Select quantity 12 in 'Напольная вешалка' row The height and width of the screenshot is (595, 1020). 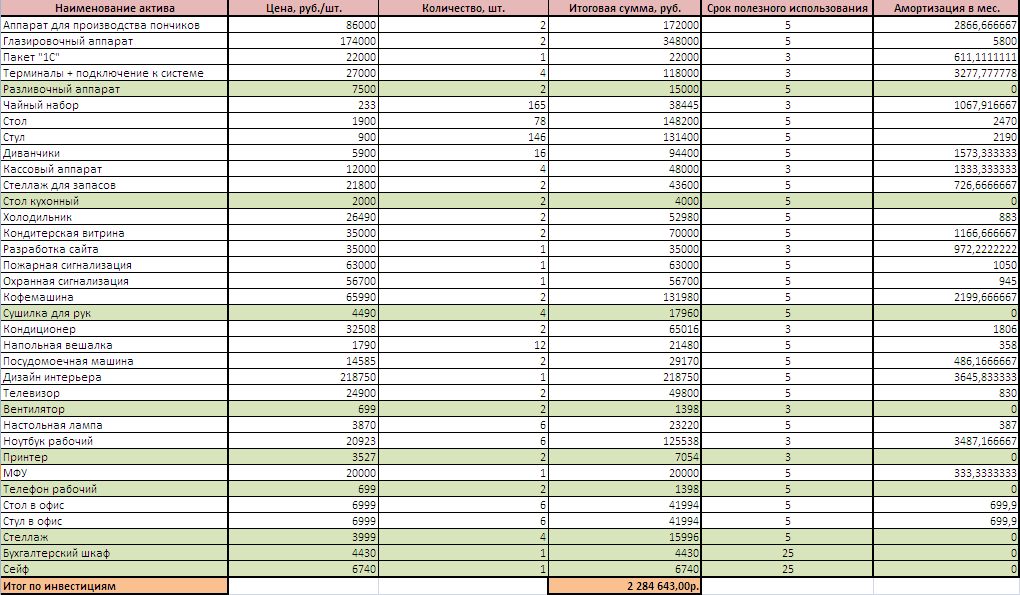pos(463,345)
